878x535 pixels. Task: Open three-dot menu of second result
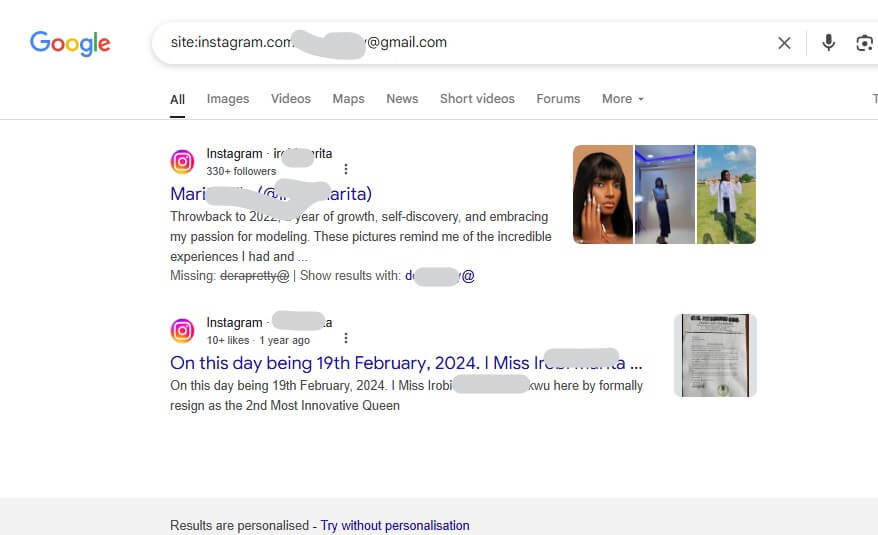point(345,338)
